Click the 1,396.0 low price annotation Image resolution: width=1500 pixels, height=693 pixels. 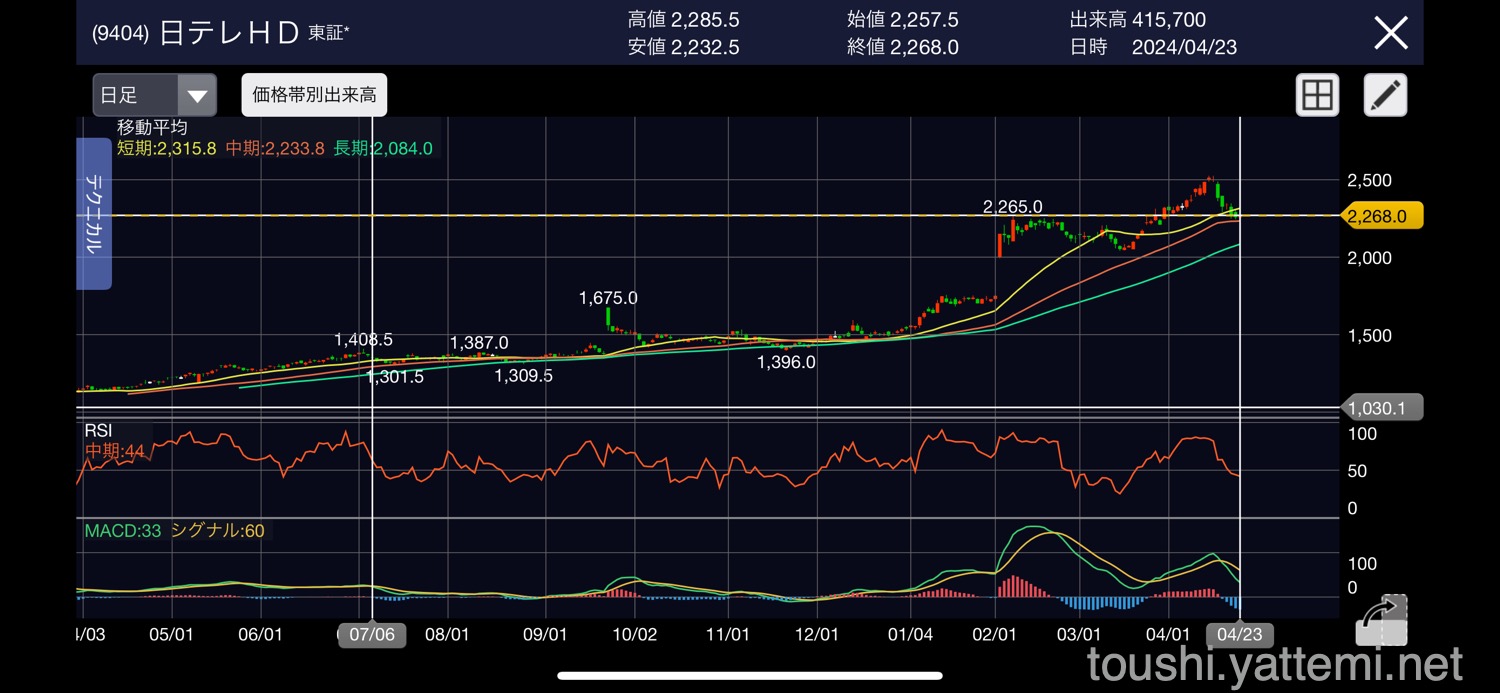[786, 362]
